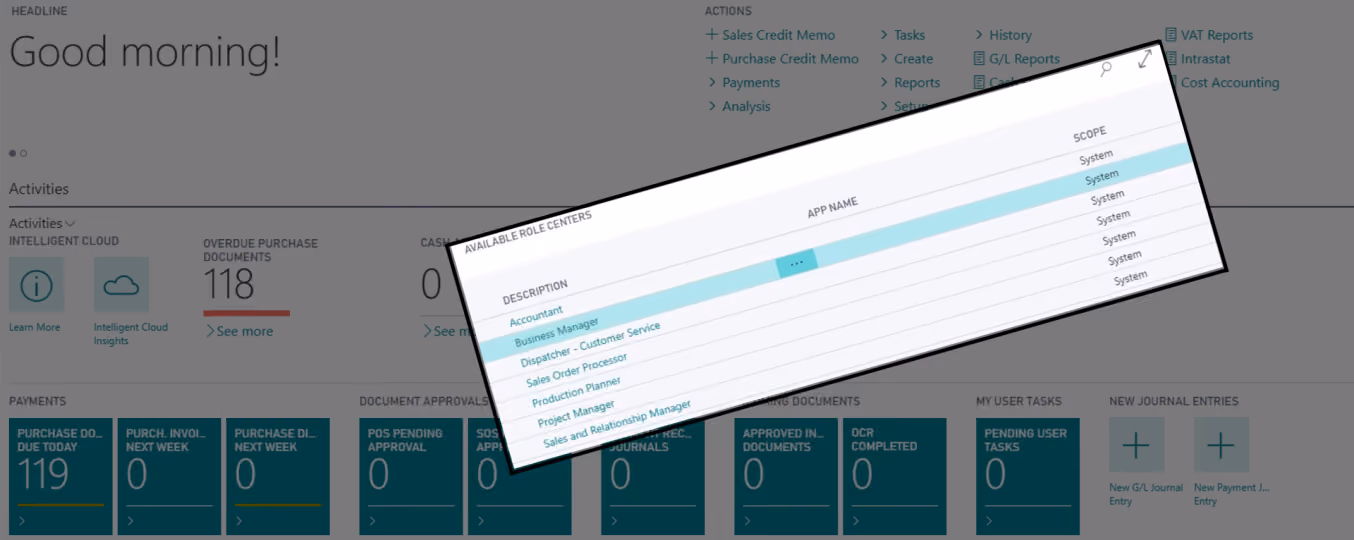Viewport: 1354px width, 540px height.
Task: Search using the magnifier icon in role centers dialog
Action: coord(1106,69)
